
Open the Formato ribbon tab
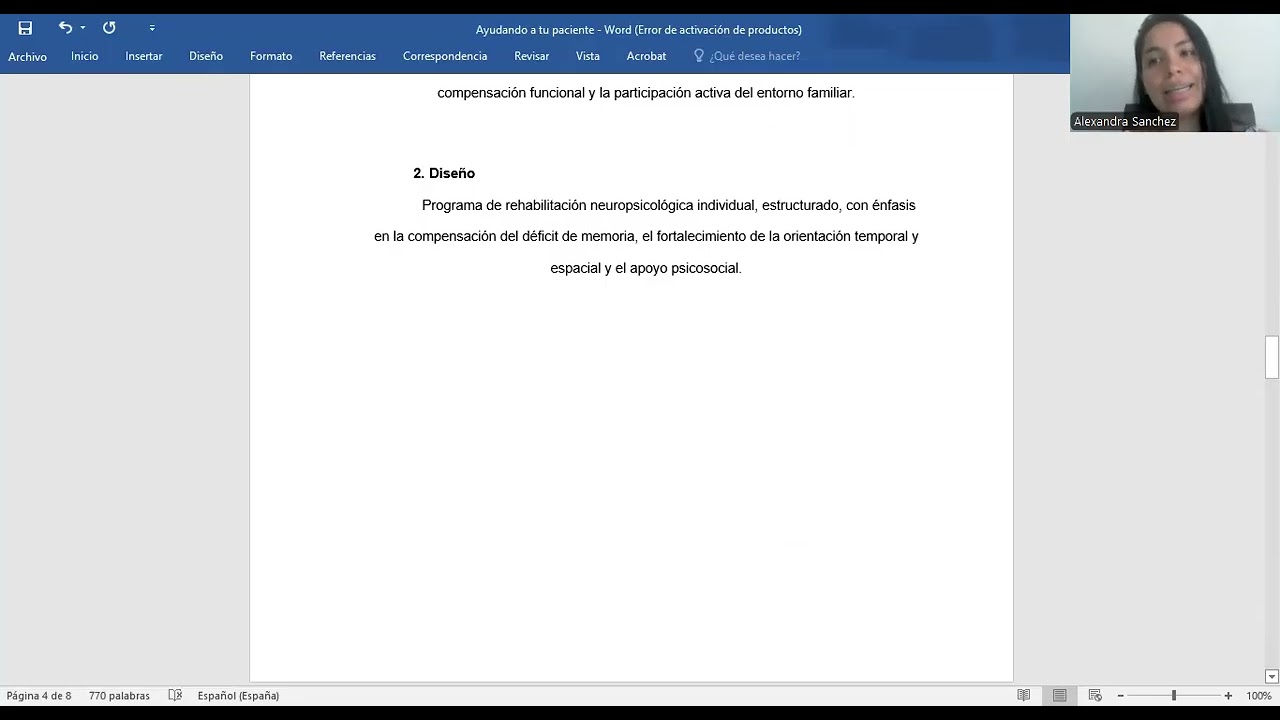tap(271, 56)
